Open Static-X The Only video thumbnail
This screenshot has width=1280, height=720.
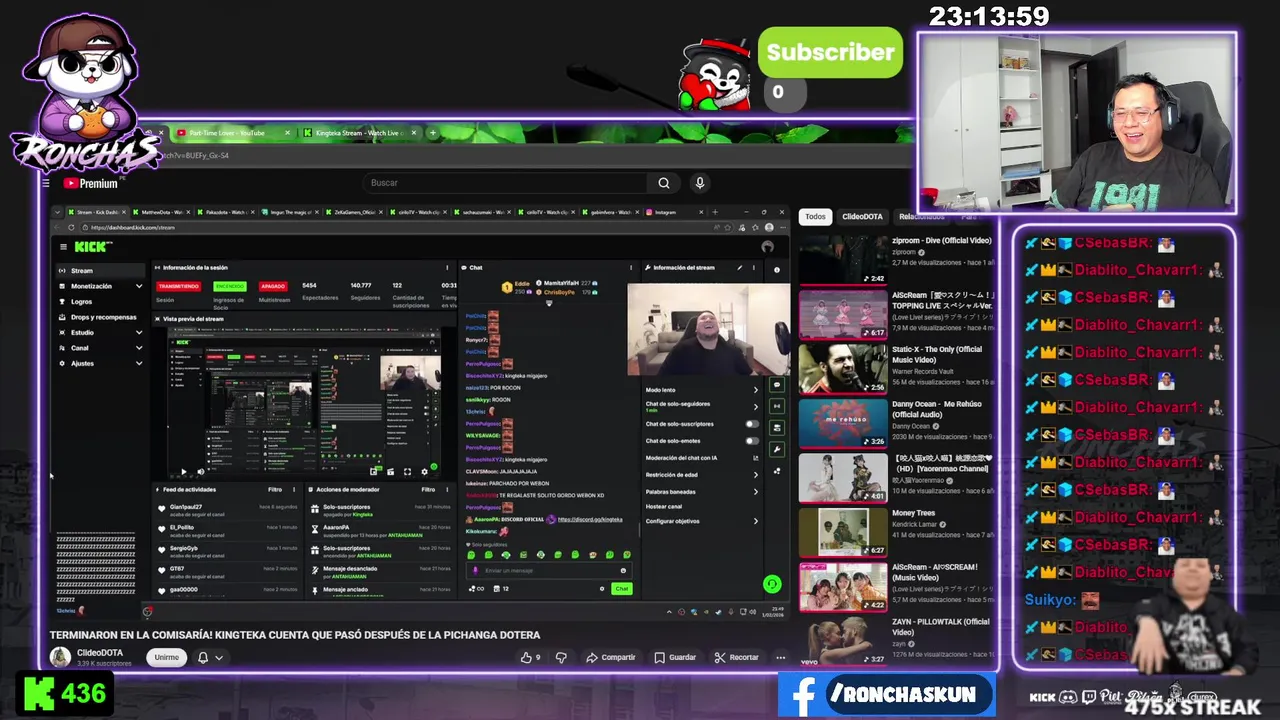pos(843,369)
